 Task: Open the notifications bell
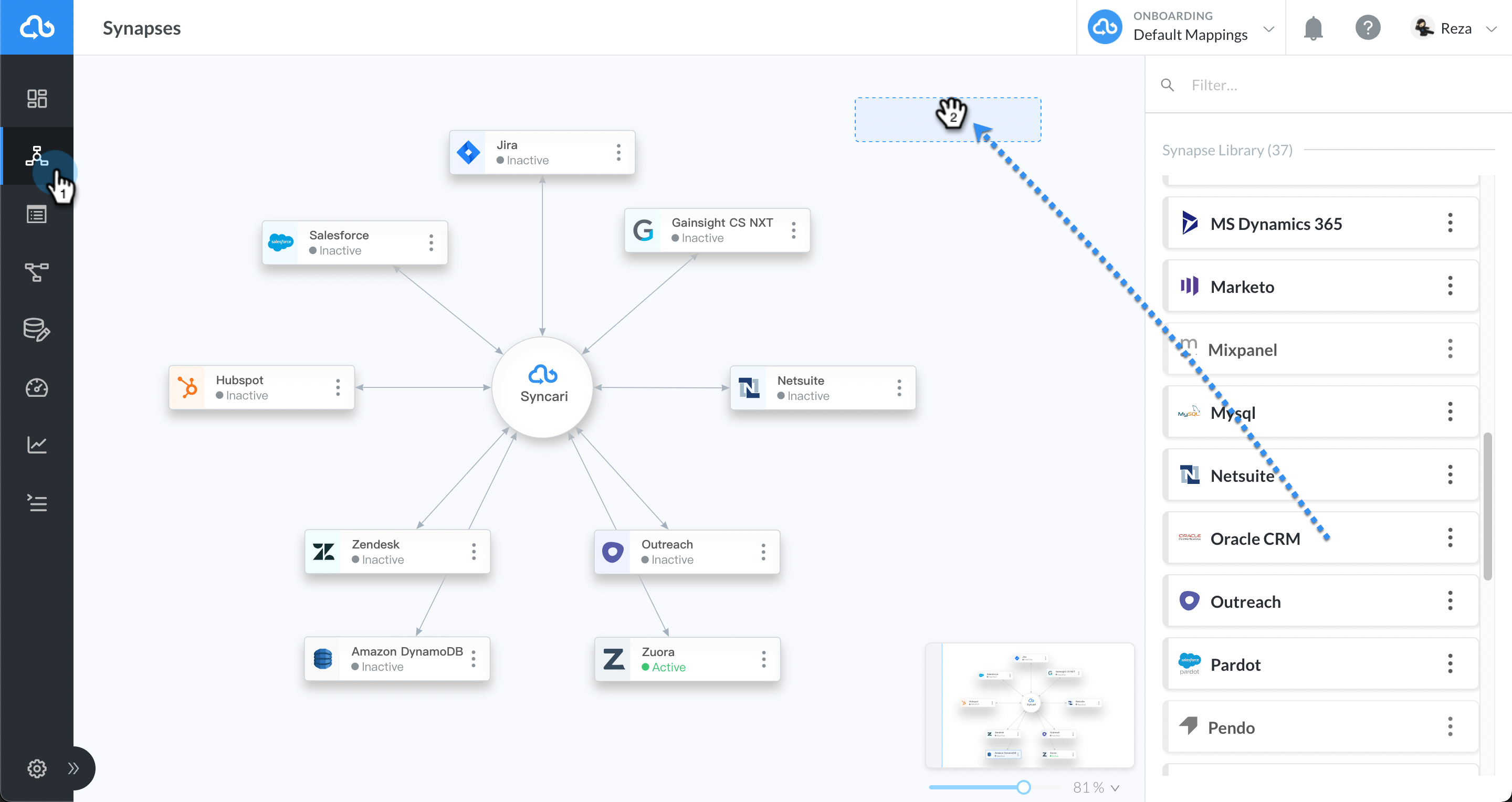1313,28
